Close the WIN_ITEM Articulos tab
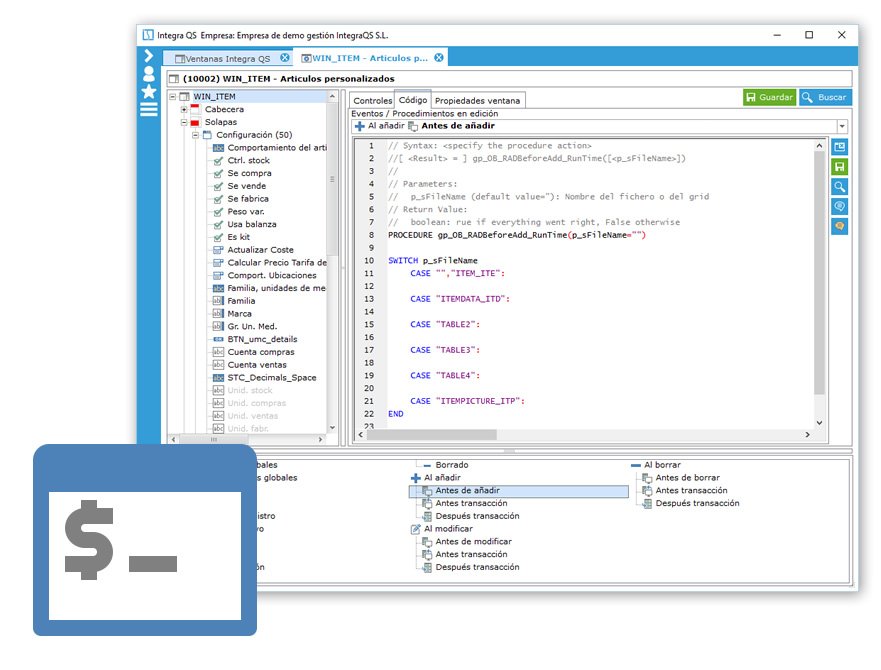Screen dimensions: 881x670 (439, 58)
